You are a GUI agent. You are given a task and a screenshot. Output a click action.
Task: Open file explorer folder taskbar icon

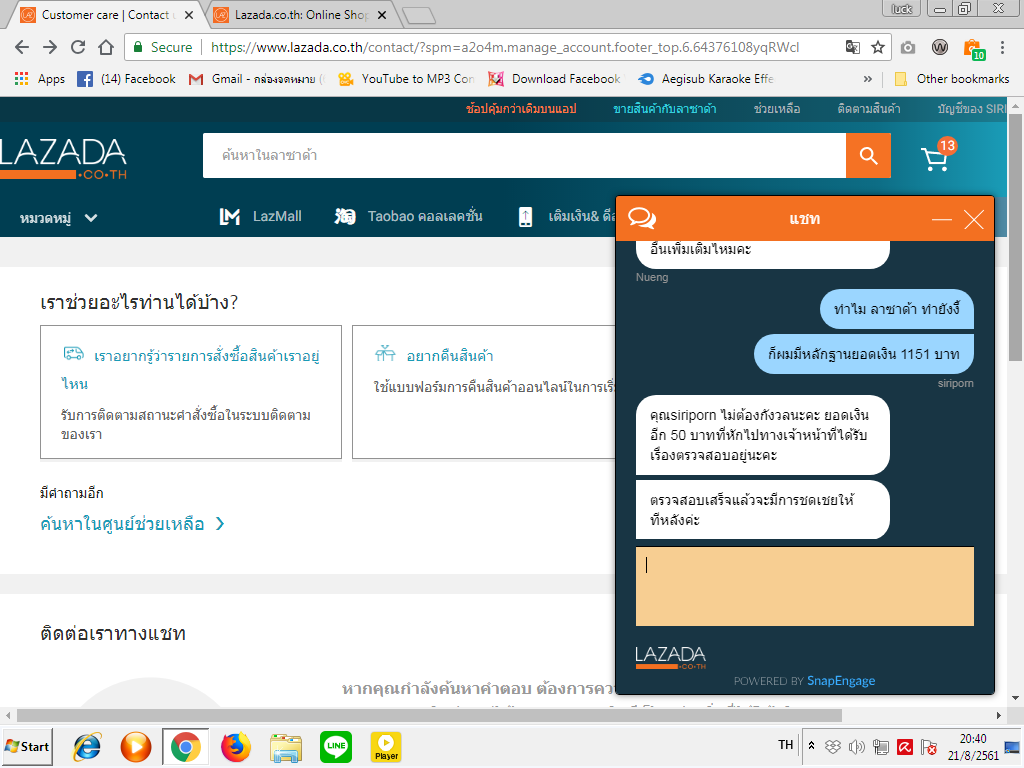286,746
